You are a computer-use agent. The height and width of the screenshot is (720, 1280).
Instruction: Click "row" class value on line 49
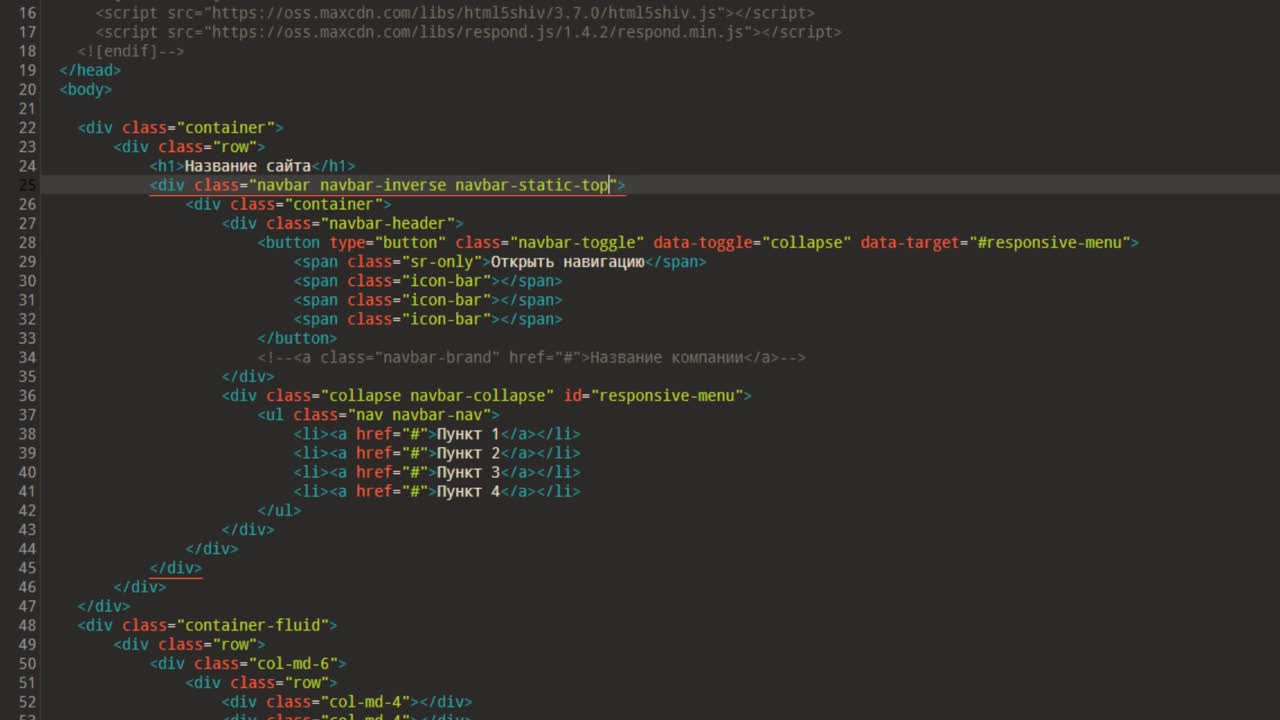pyautogui.click(x=234, y=644)
